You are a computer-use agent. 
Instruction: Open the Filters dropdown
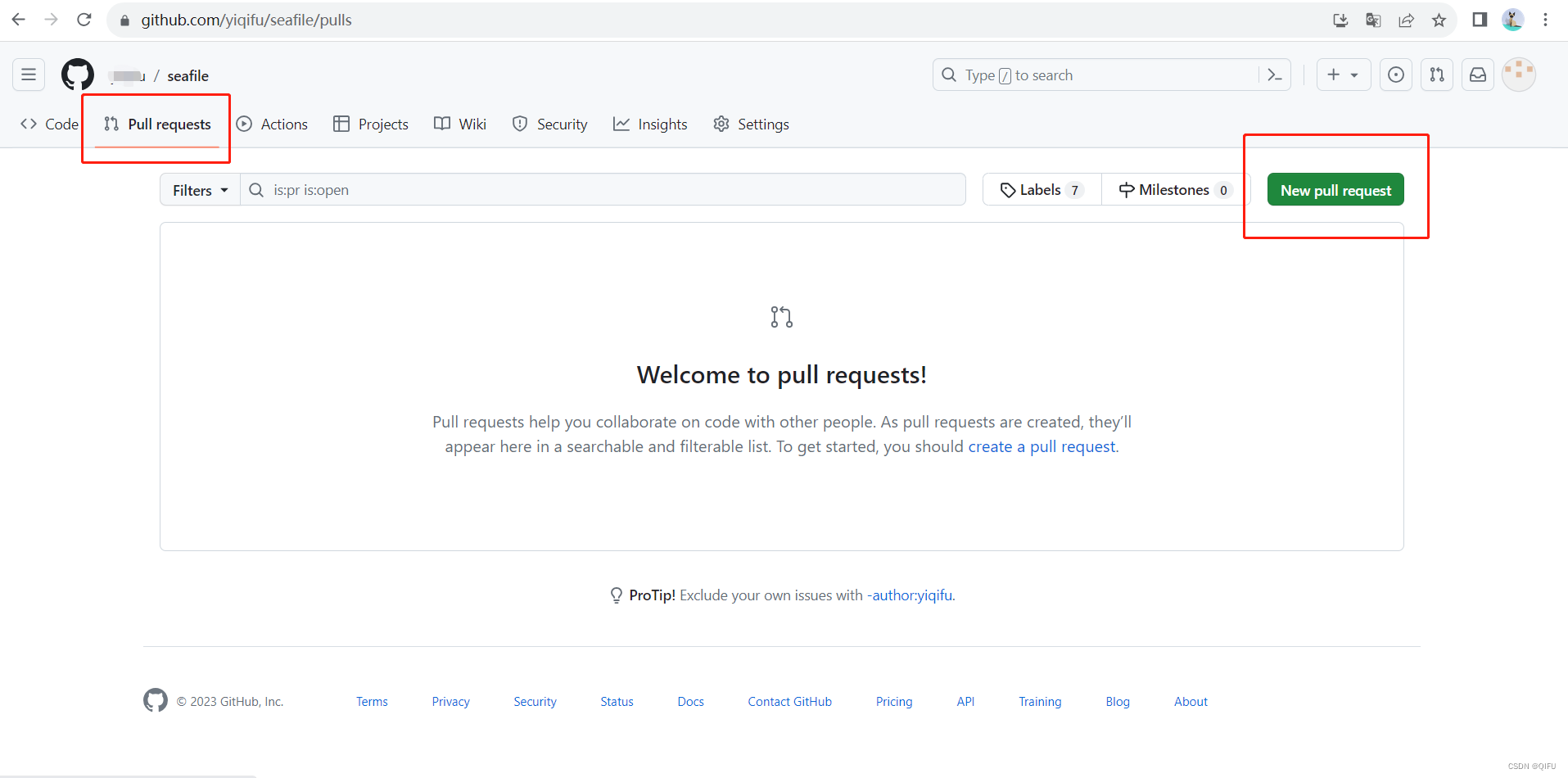point(198,189)
